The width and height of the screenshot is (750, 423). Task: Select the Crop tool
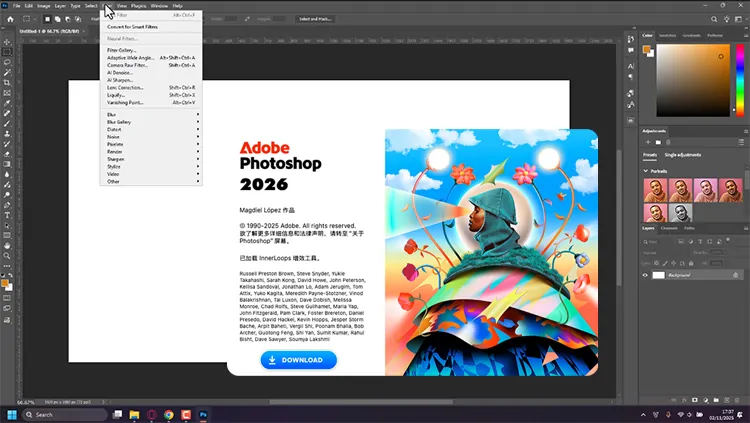click(7, 83)
